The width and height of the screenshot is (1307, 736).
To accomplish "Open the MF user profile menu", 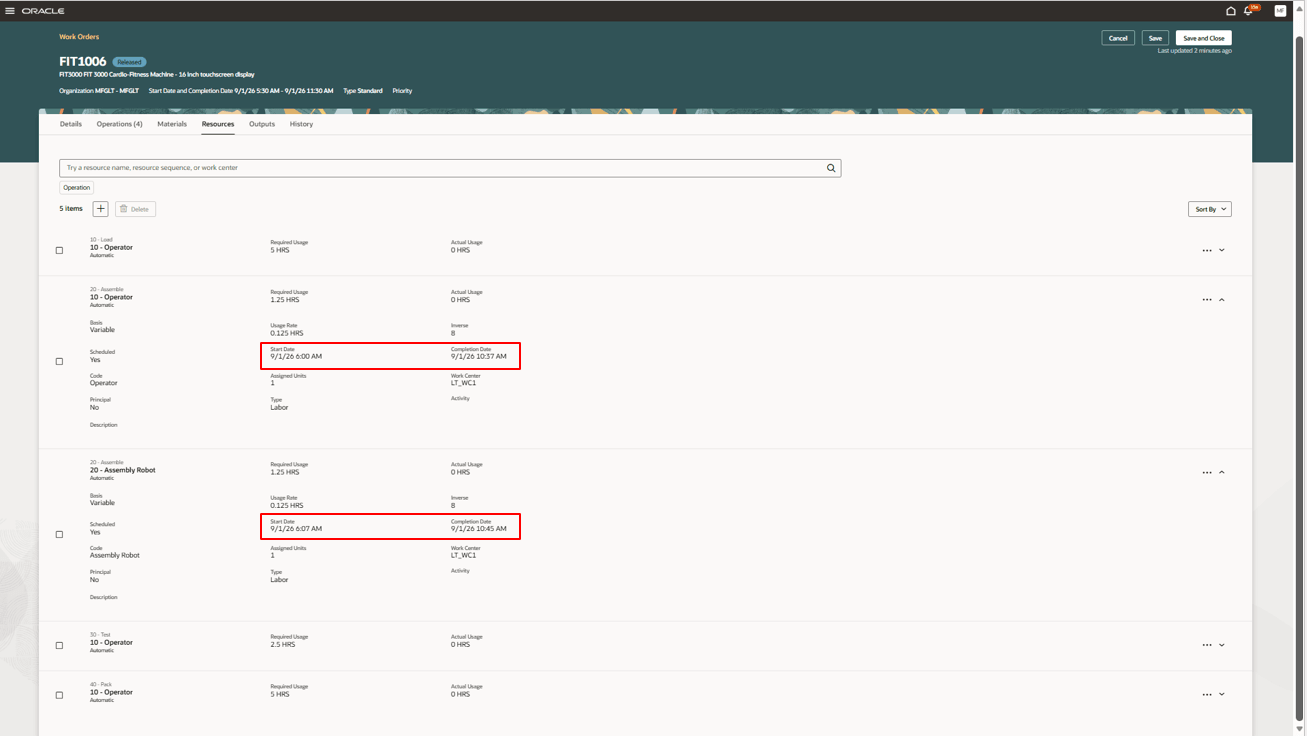I will tap(1280, 11).
